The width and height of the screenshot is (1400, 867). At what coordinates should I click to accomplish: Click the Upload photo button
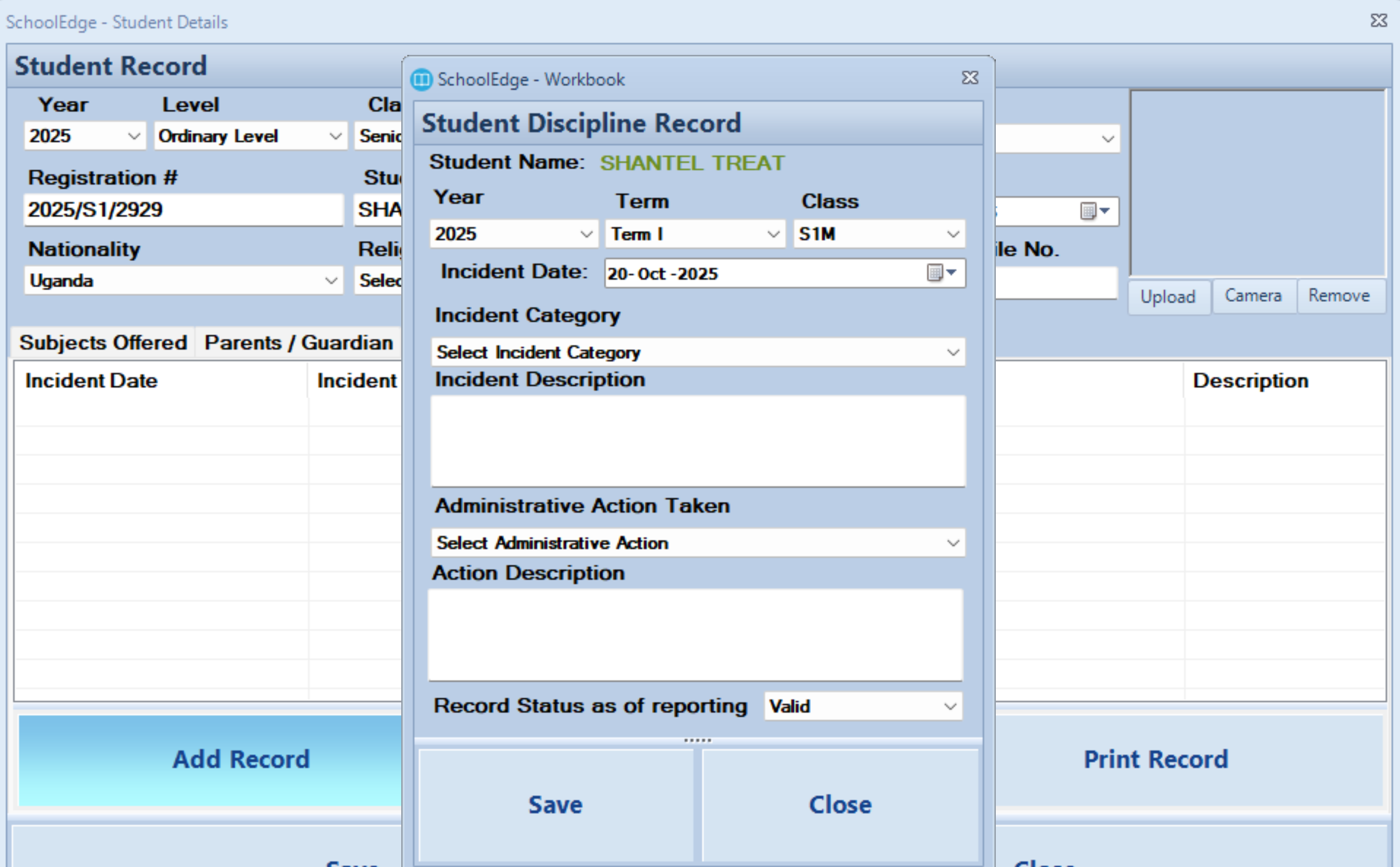pos(1168,297)
